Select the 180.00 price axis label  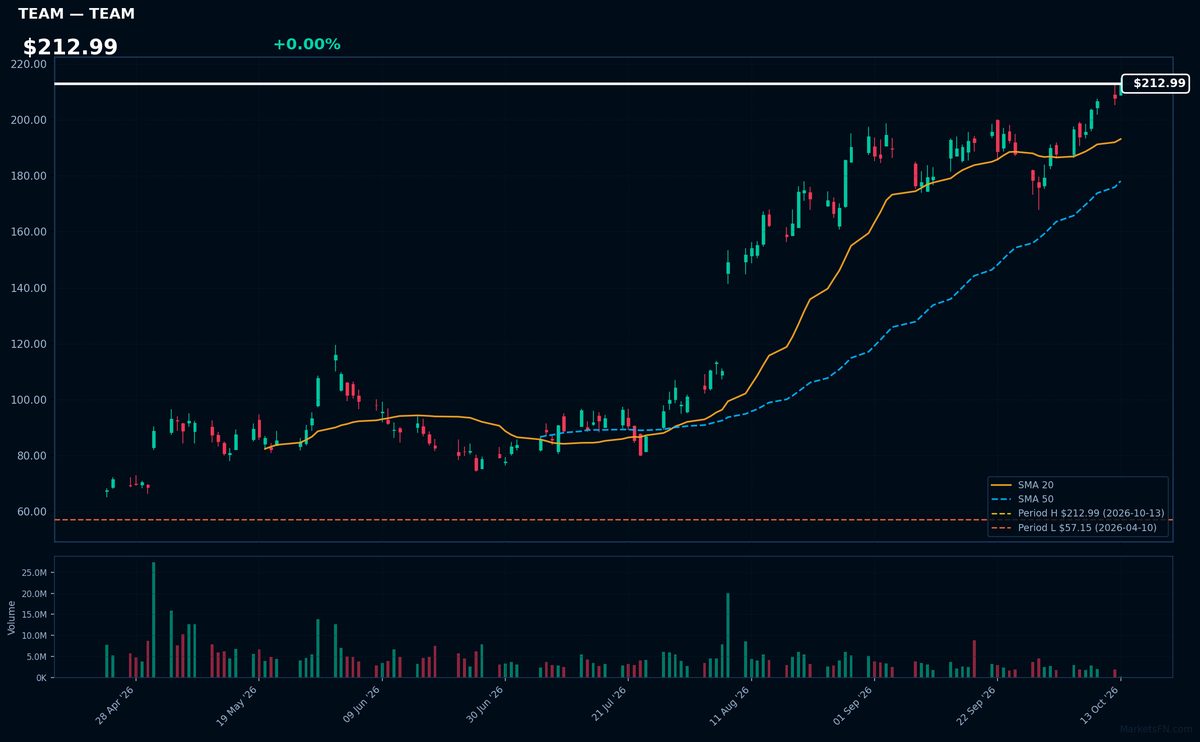[x=29, y=176]
